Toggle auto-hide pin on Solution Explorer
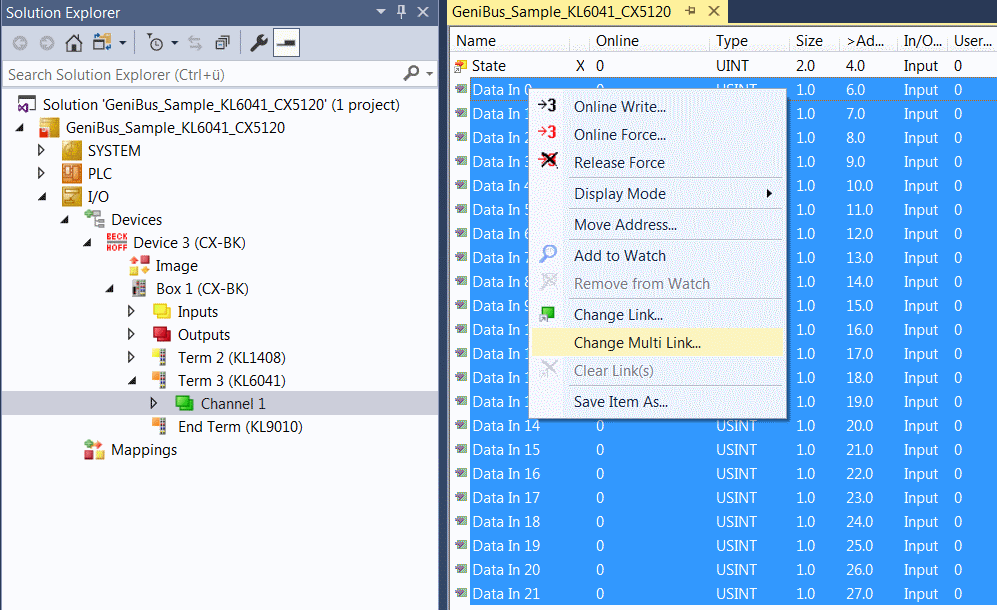Viewport: 997px width, 610px height. coord(401,11)
